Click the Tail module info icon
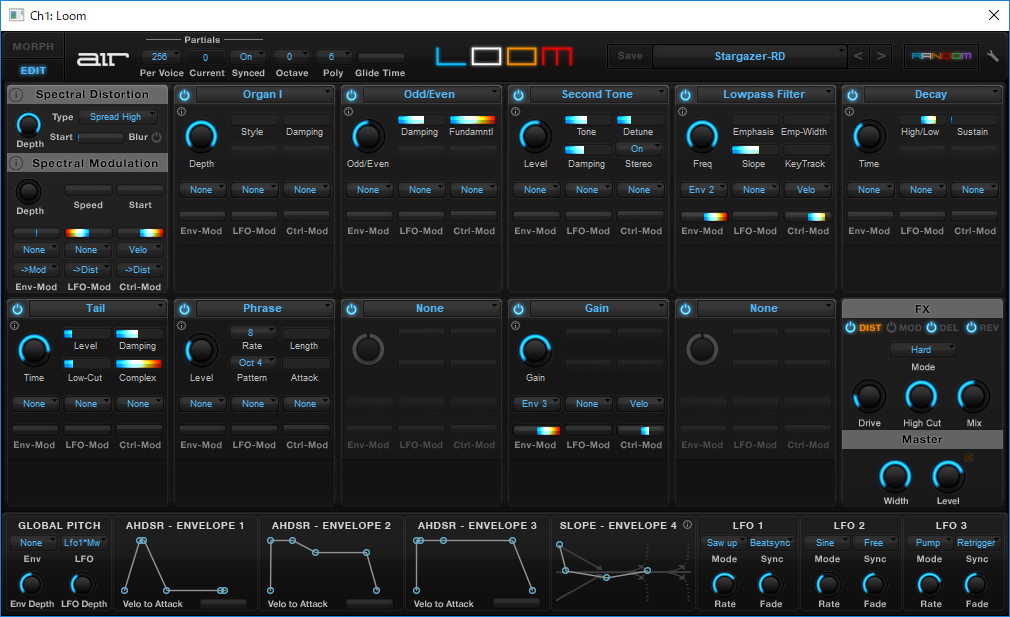 pos(14,326)
